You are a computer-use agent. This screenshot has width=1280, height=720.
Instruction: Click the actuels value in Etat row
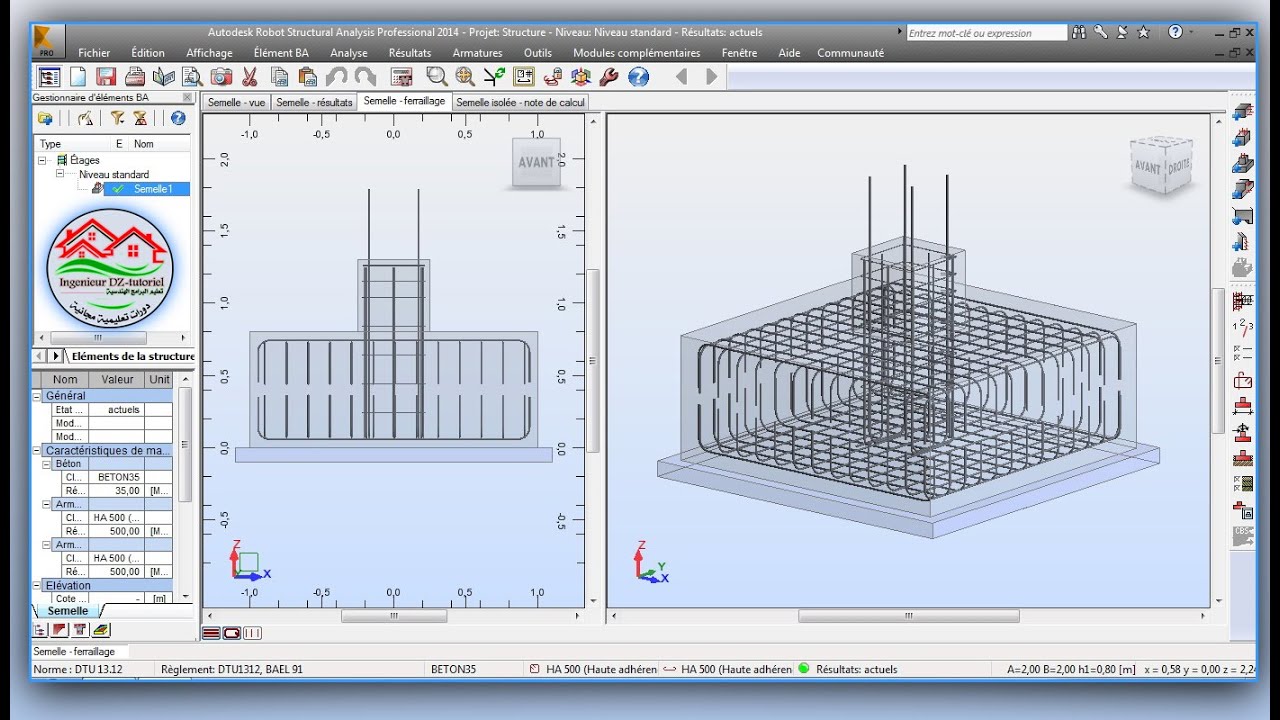point(117,410)
